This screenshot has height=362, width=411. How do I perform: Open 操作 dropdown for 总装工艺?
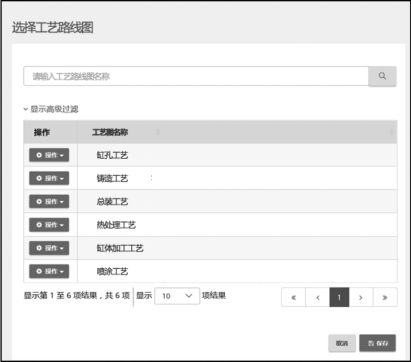click(x=49, y=201)
